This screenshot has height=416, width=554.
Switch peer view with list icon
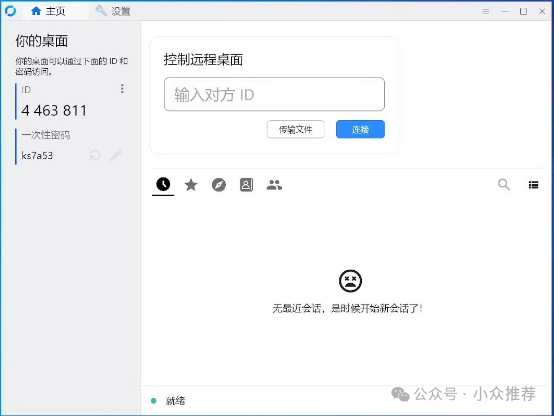click(x=534, y=184)
